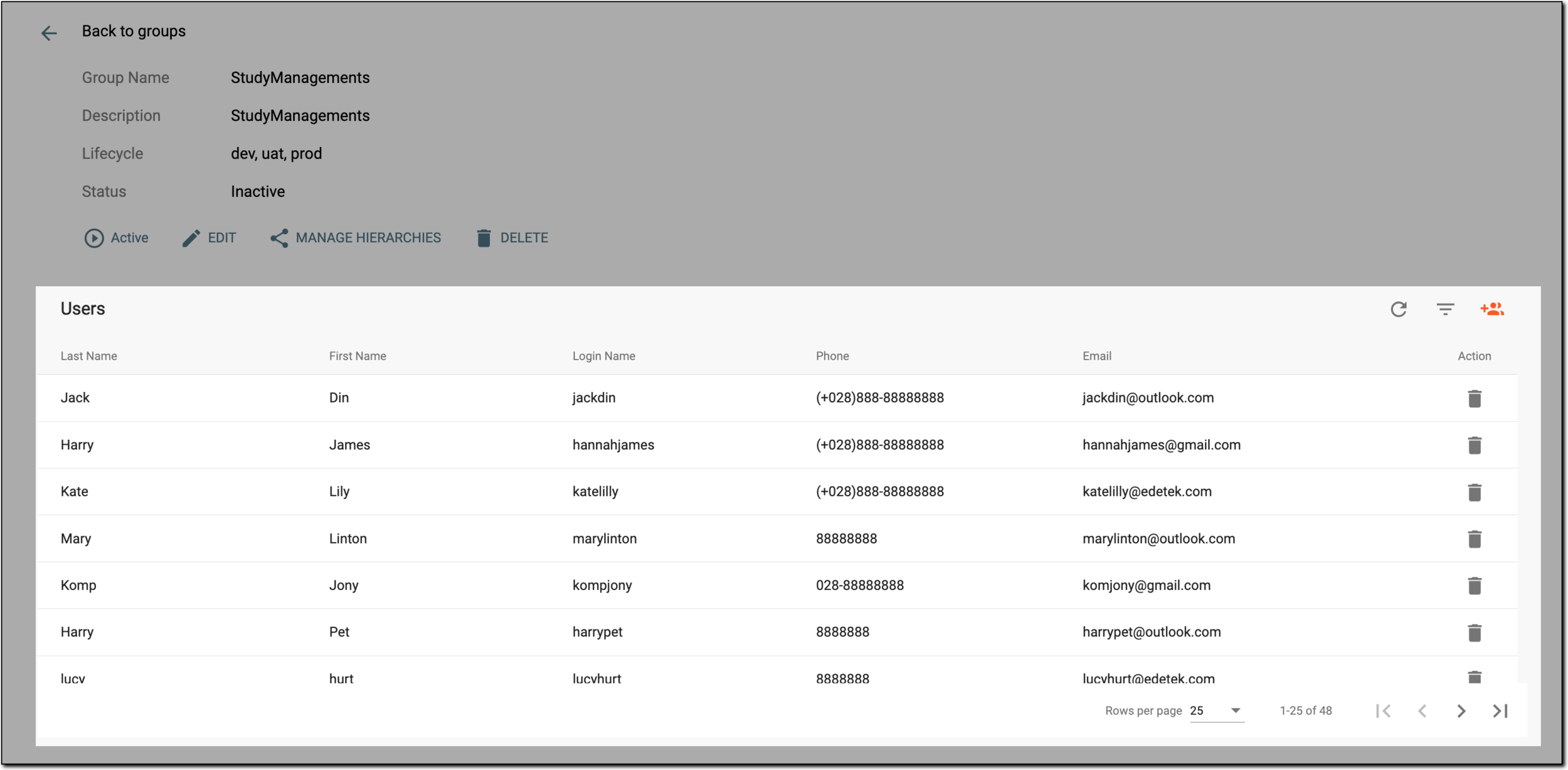
Task: Open the Back to groups link
Action: 134,31
